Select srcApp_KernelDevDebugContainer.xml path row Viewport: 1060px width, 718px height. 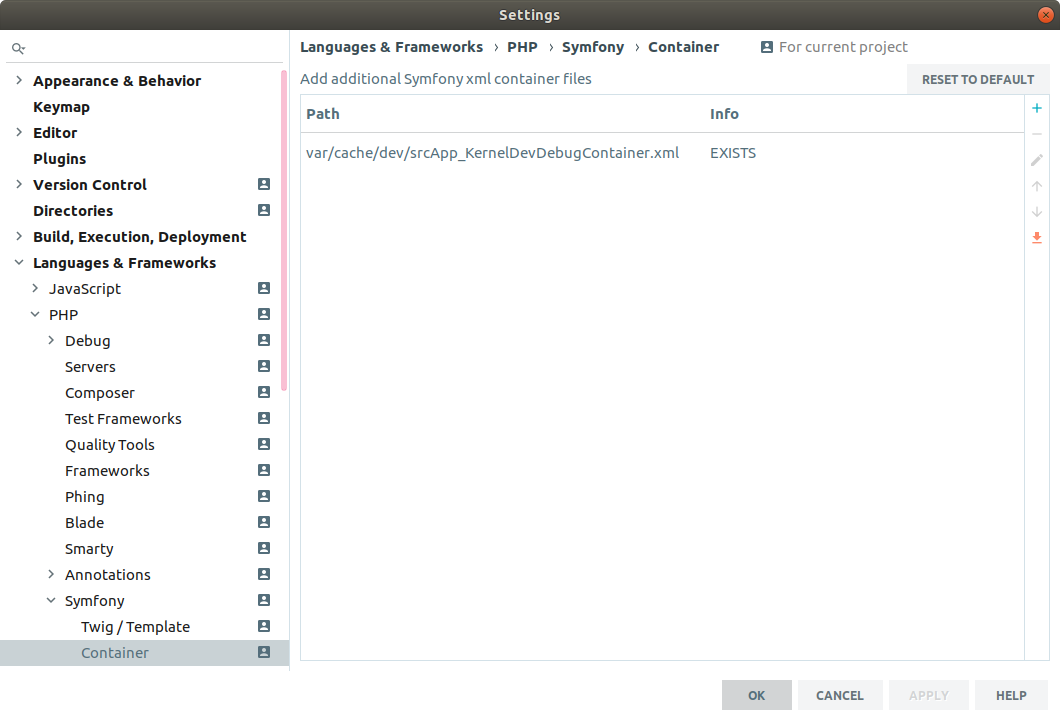(662, 153)
